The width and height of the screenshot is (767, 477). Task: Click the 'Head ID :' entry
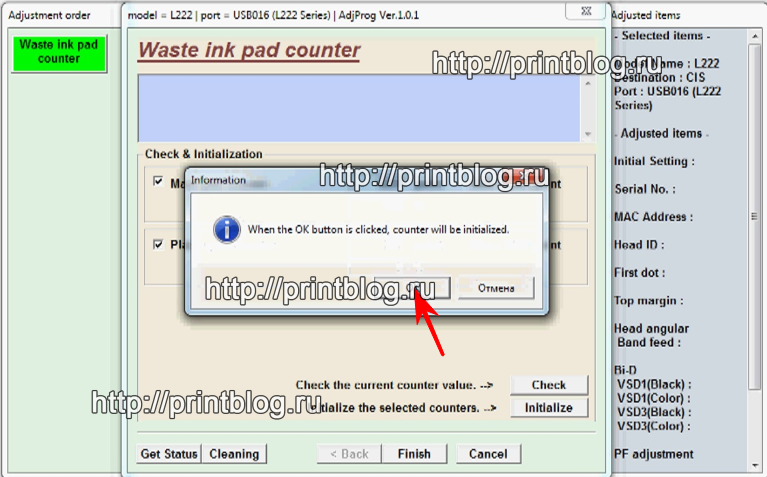639,245
